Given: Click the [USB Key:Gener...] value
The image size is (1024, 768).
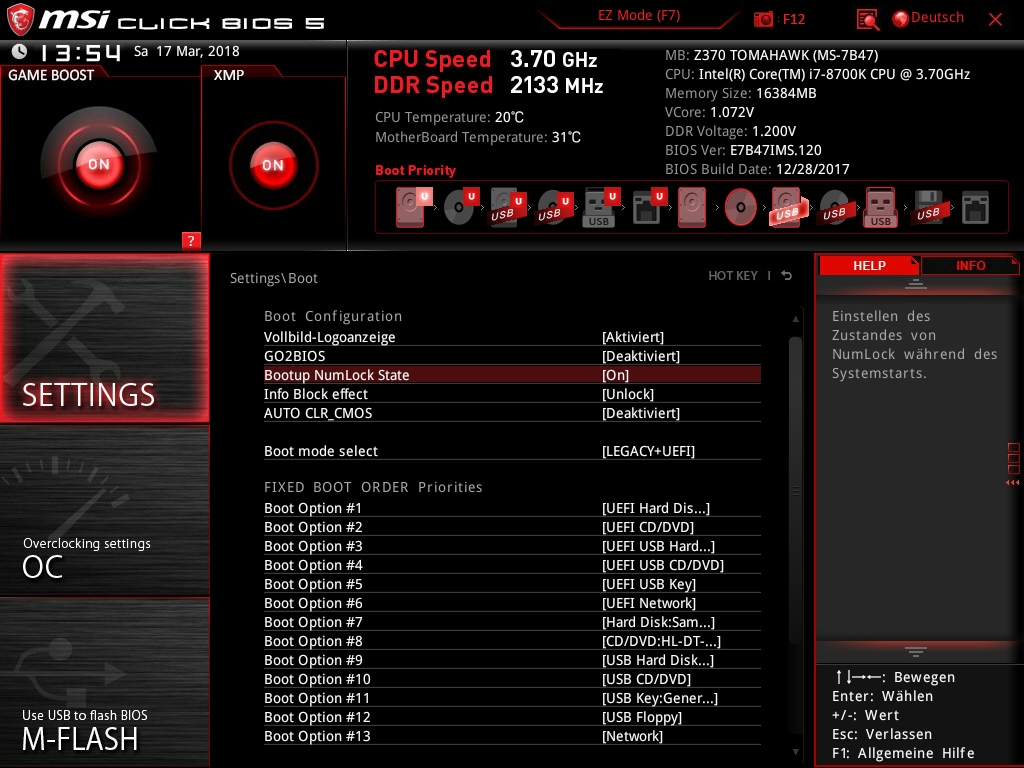Looking at the screenshot, I should point(660,698).
